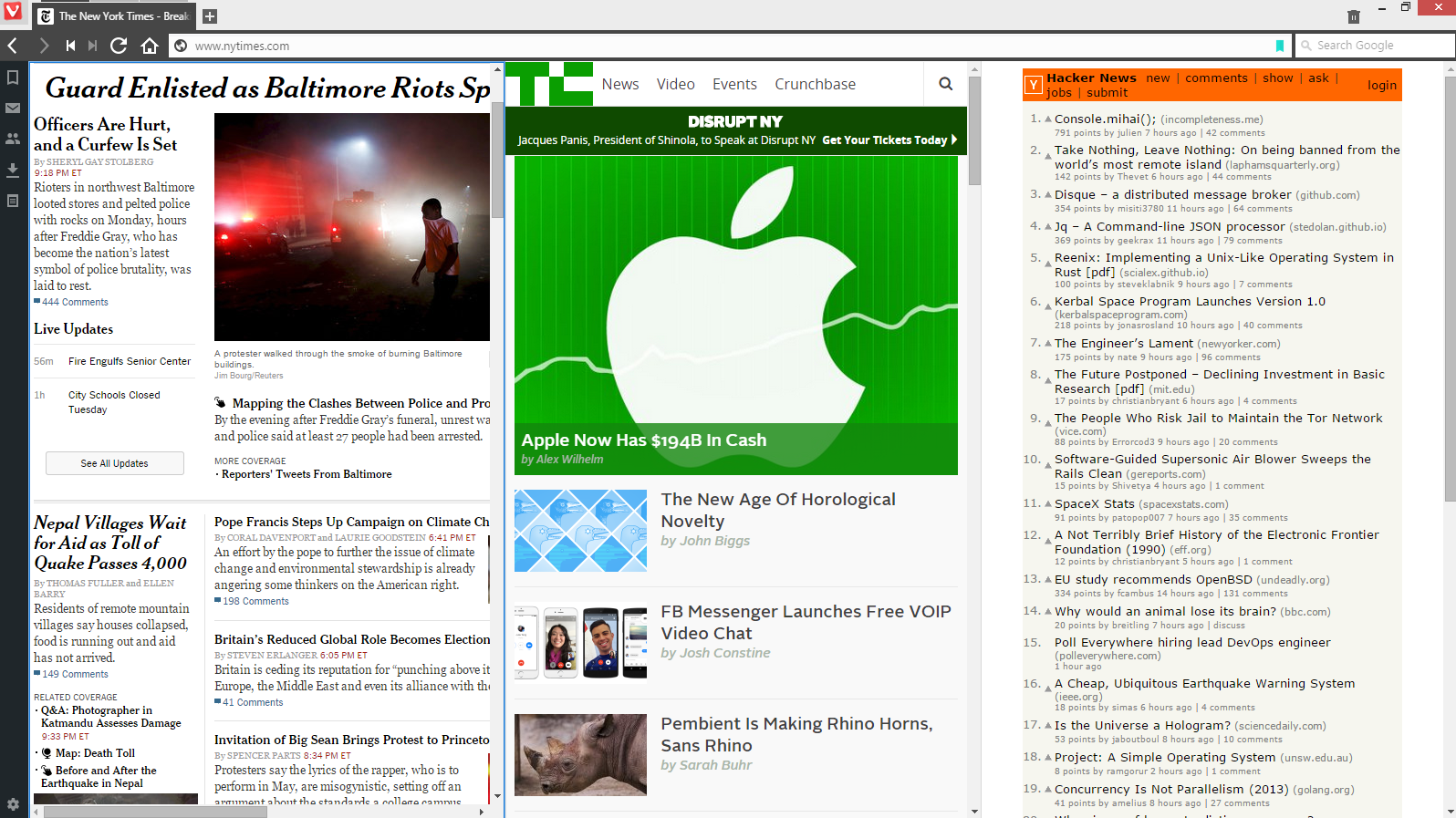Open TechCrunch search magnifier
The image size is (1456, 818).
[946, 84]
